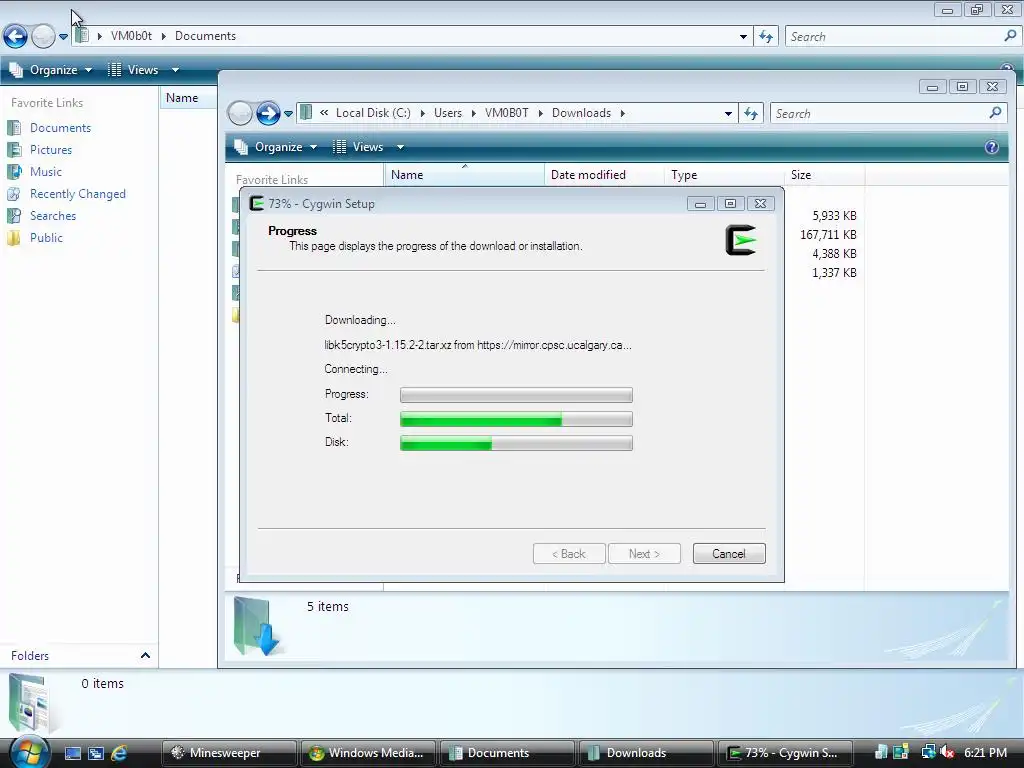This screenshot has width=1024, height=768.
Task: Click the Documents icon in Favorite Links
Action: point(14,128)
